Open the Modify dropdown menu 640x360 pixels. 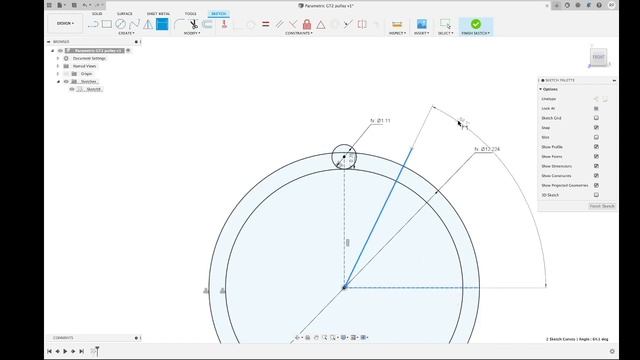[192, 33]
